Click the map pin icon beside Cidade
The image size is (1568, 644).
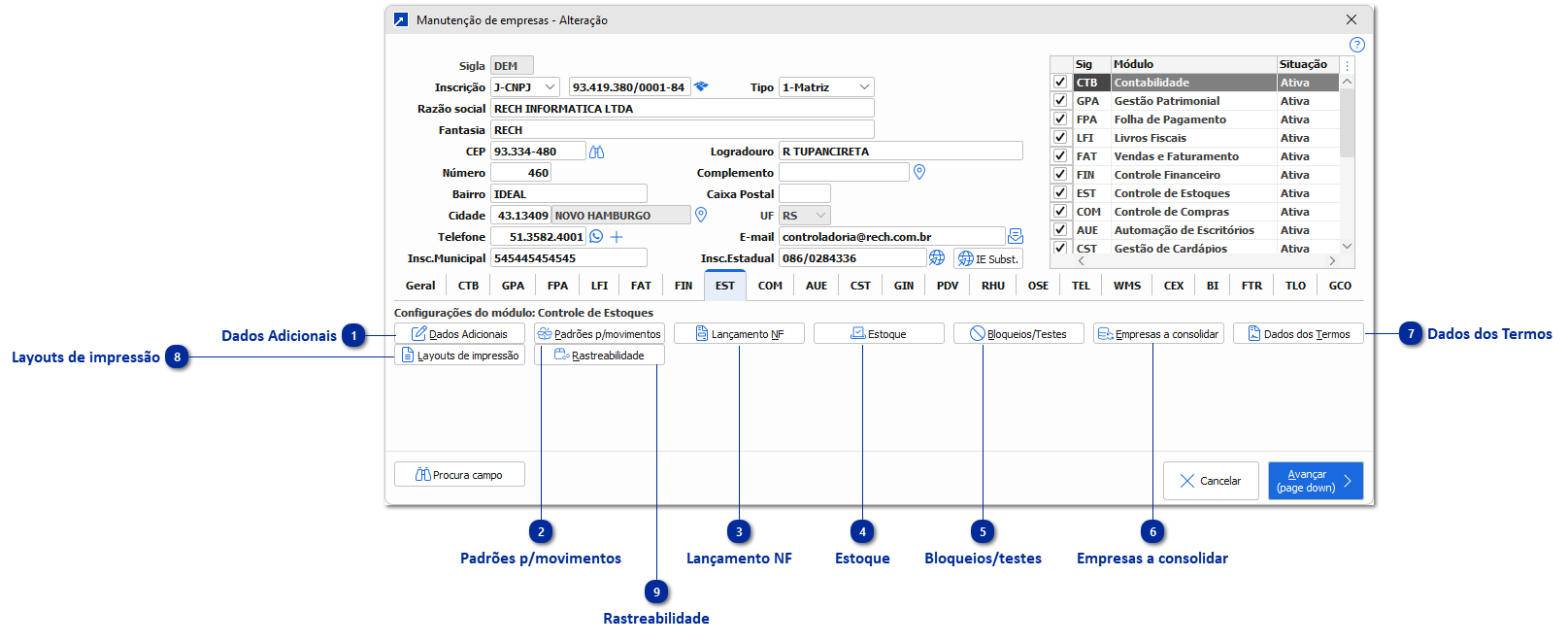point(701,215)
